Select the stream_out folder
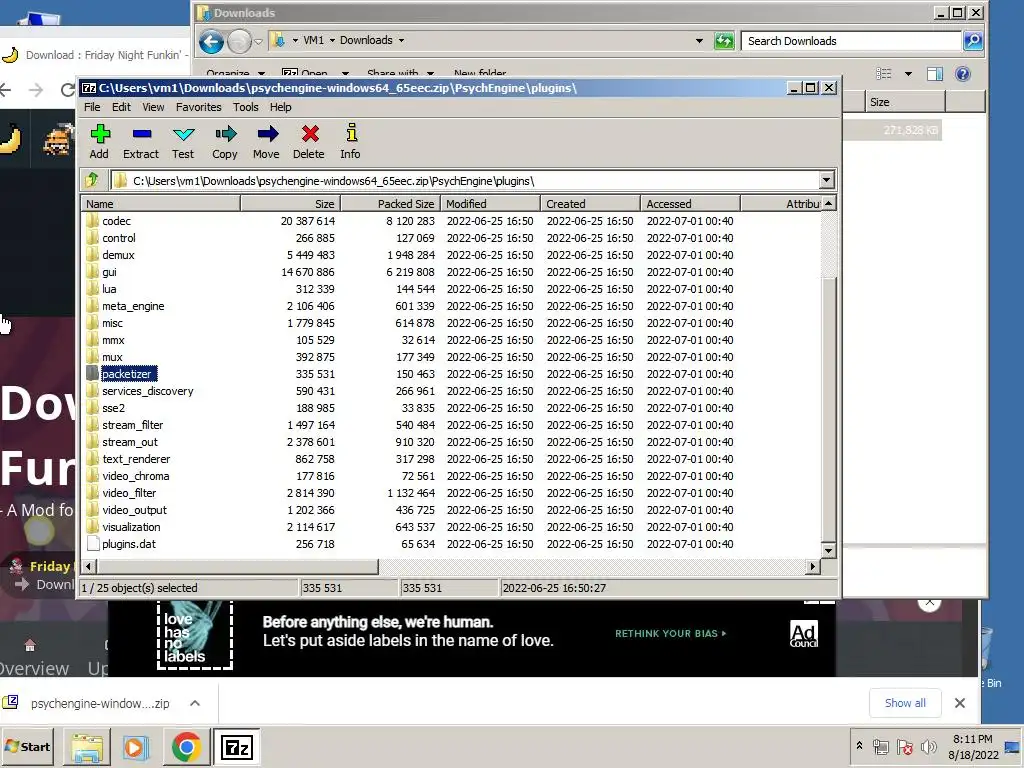Screen dimensions: 1024x768 click(130, 441)
